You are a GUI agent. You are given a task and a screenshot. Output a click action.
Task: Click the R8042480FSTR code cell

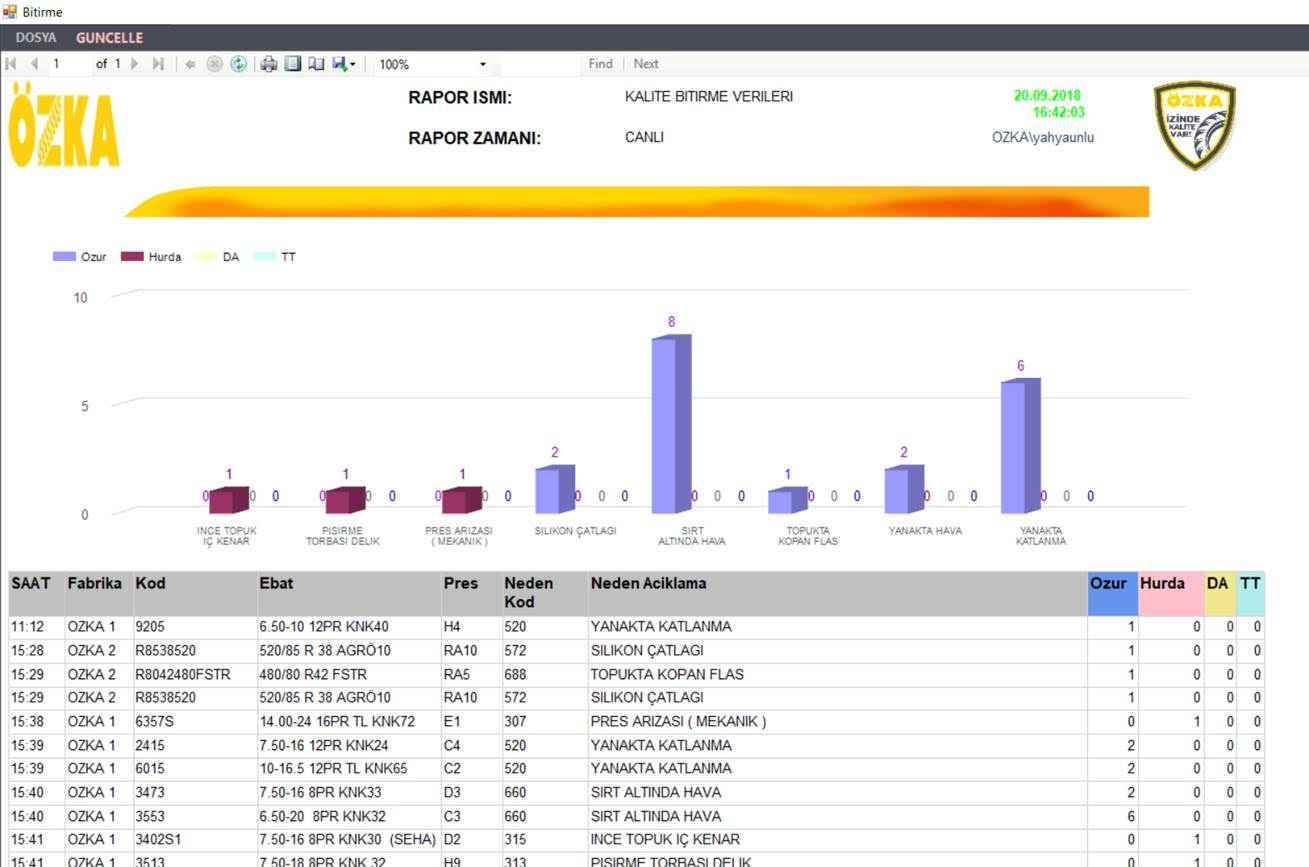tap(194, 674)
